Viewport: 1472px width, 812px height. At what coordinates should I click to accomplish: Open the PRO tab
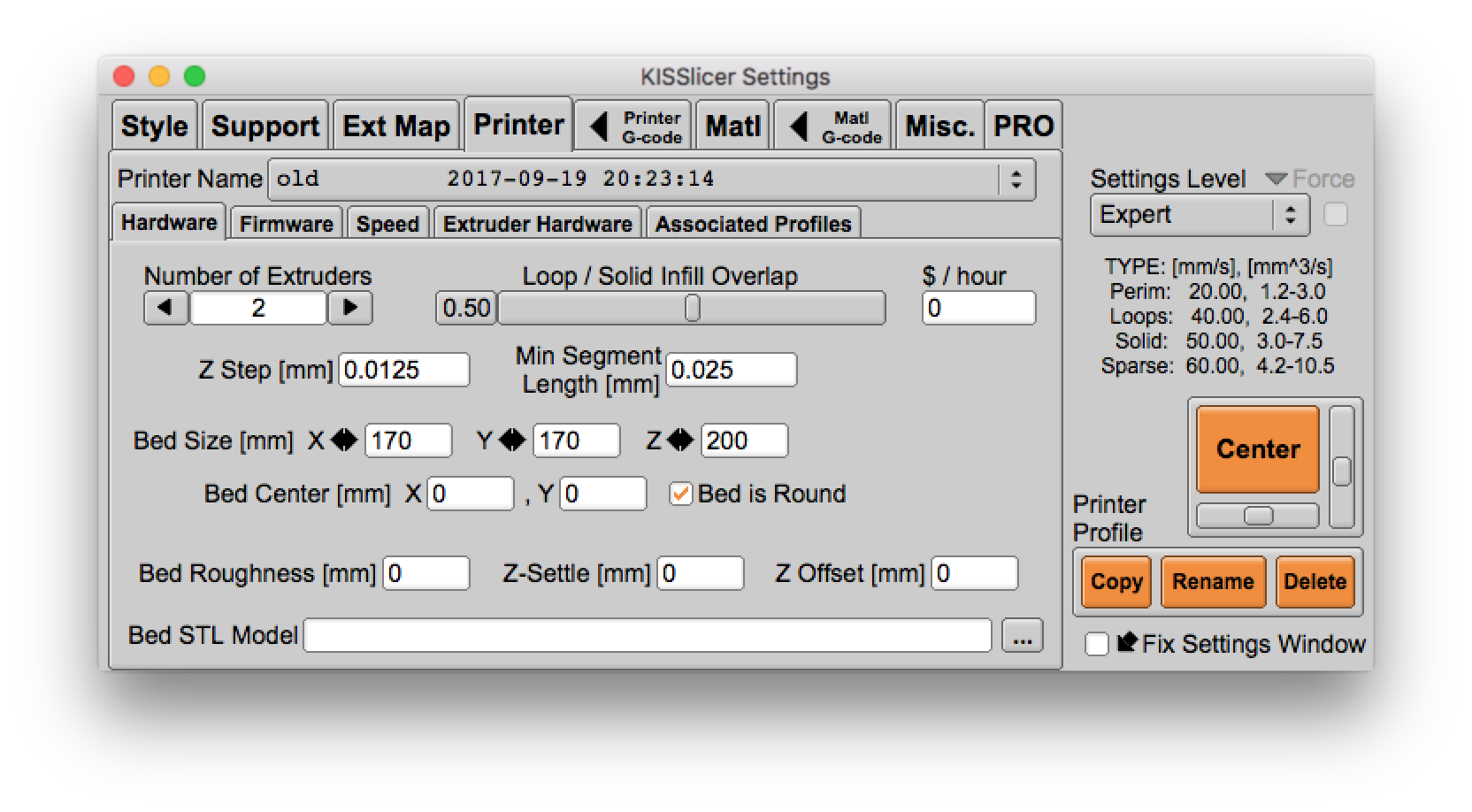(1023, 126)
